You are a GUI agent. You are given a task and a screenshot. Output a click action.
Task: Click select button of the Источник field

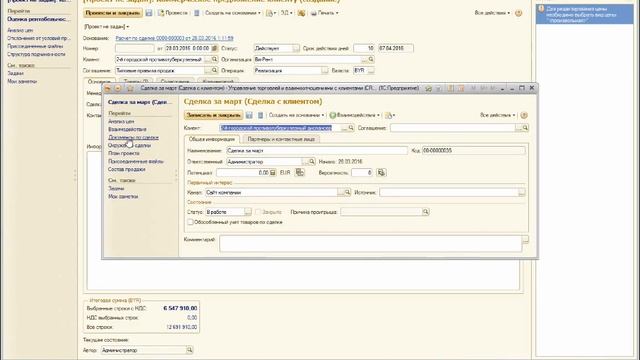click(522, 192)
